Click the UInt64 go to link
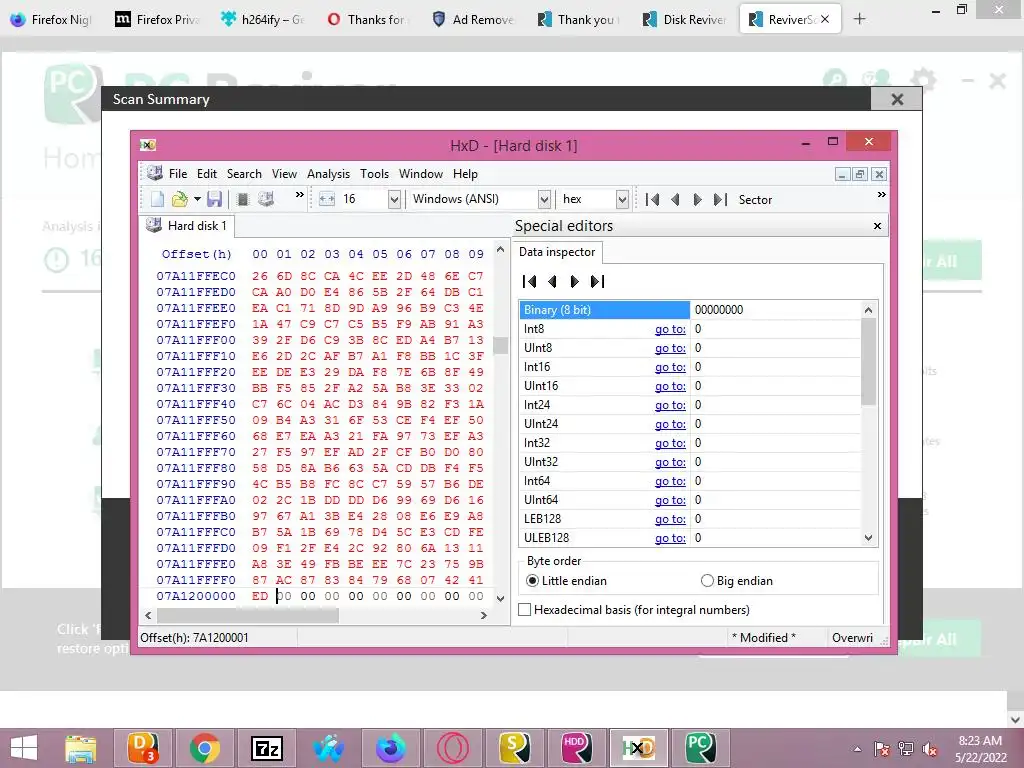 [x=670, y=500]
